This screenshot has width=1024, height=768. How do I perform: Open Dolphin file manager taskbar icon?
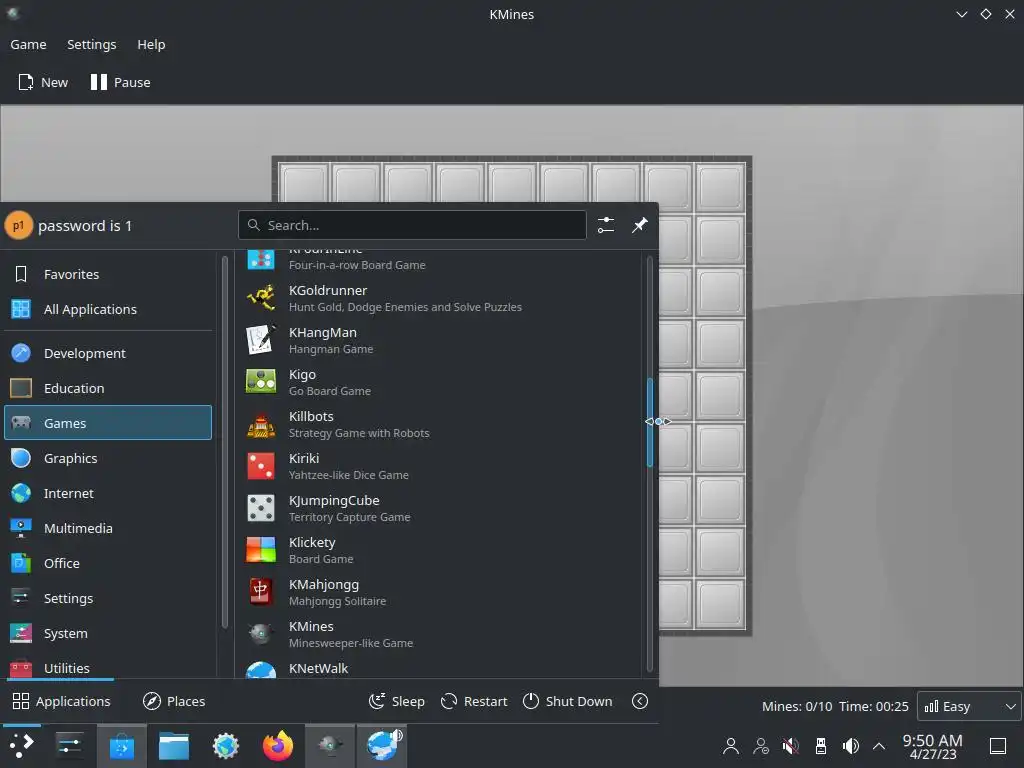coord(174,746)
